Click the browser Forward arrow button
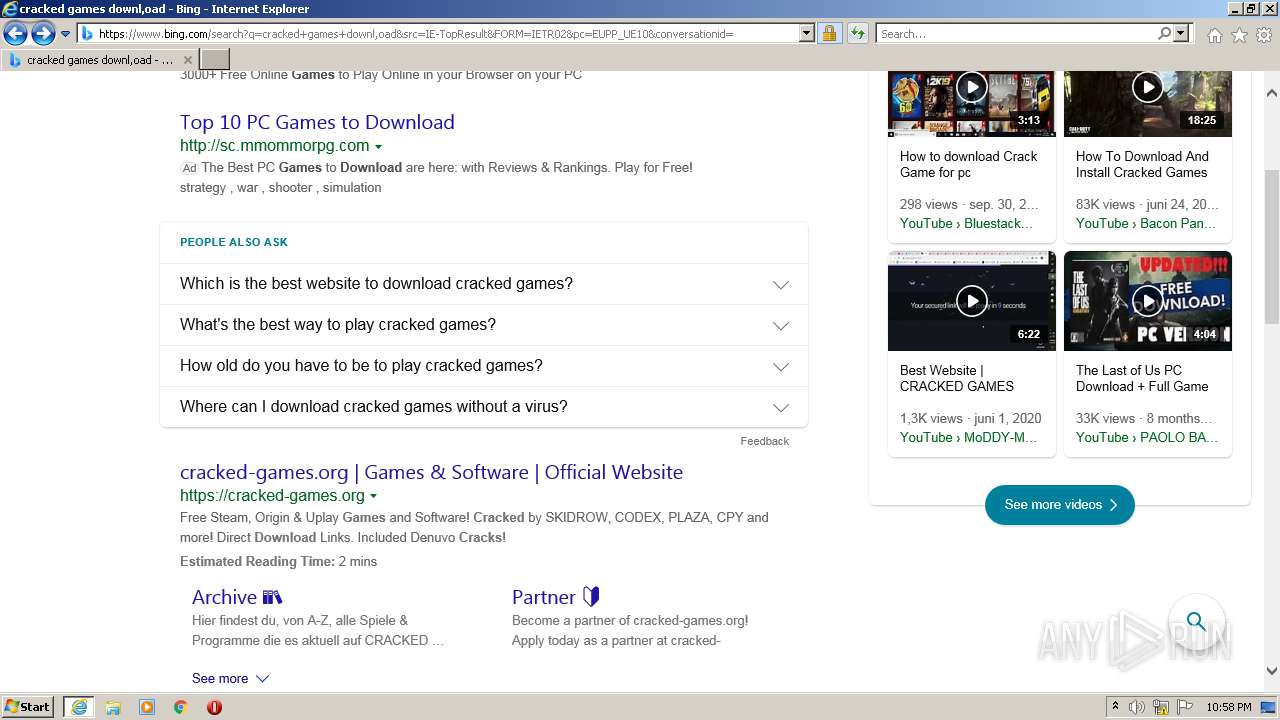This screenshot has width=1280, height=720. click(x=43, y=34)
